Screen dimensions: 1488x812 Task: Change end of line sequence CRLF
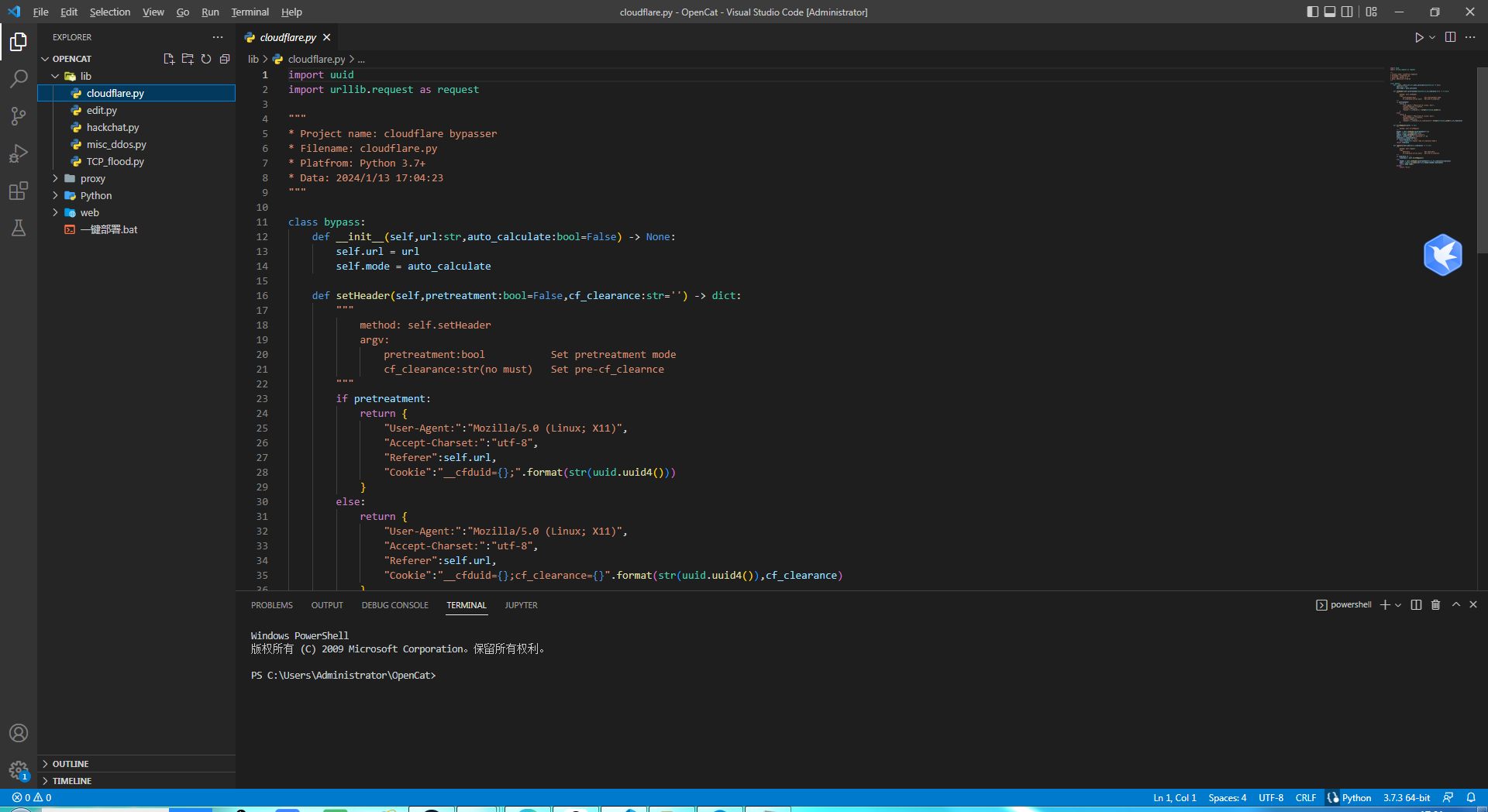1306,797
